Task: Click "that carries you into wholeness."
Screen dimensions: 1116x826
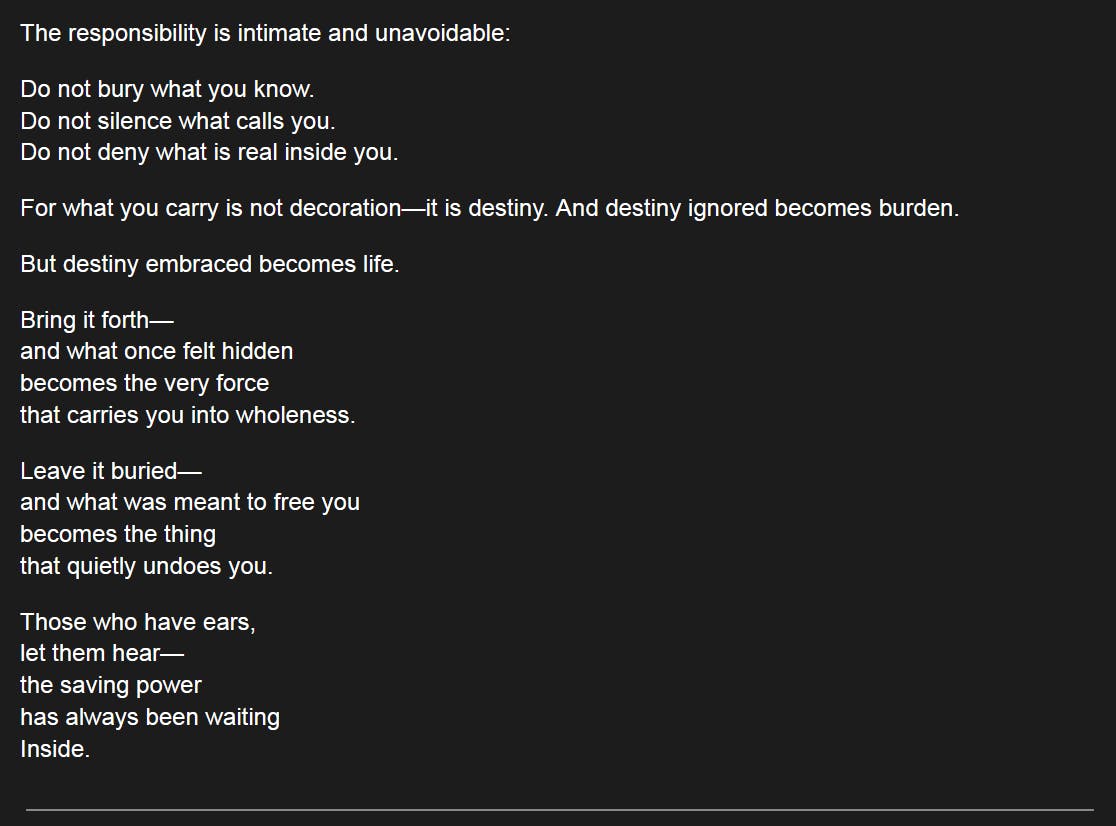Action: 188,415
